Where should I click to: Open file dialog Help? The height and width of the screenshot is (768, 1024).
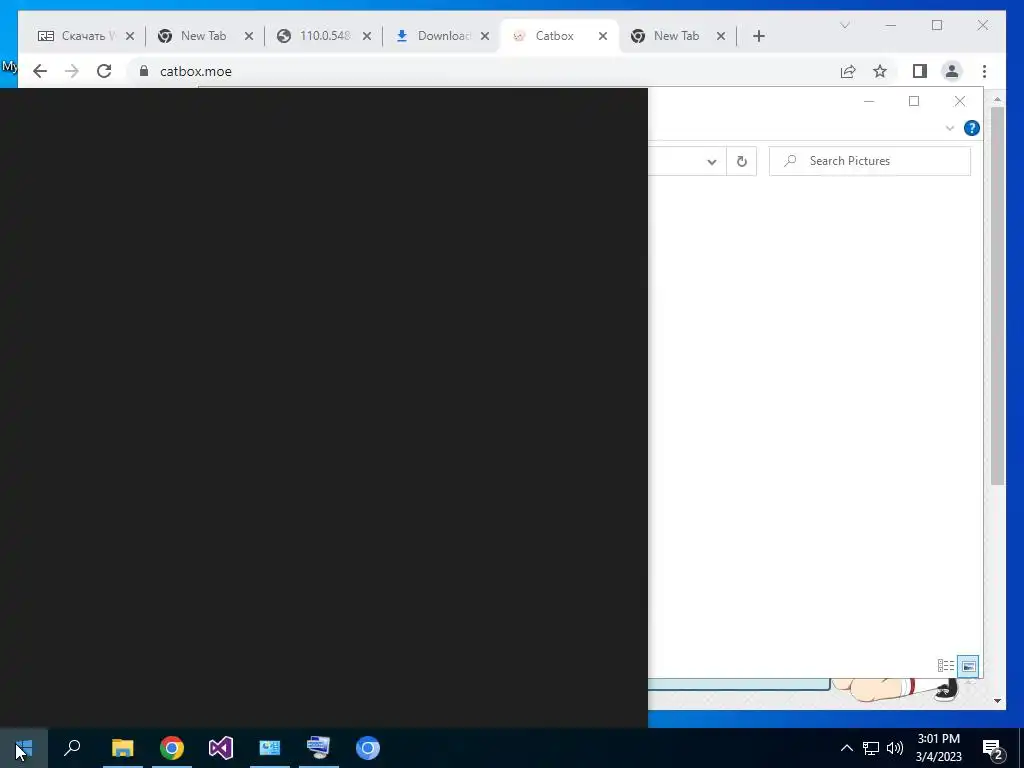[972, 128]
